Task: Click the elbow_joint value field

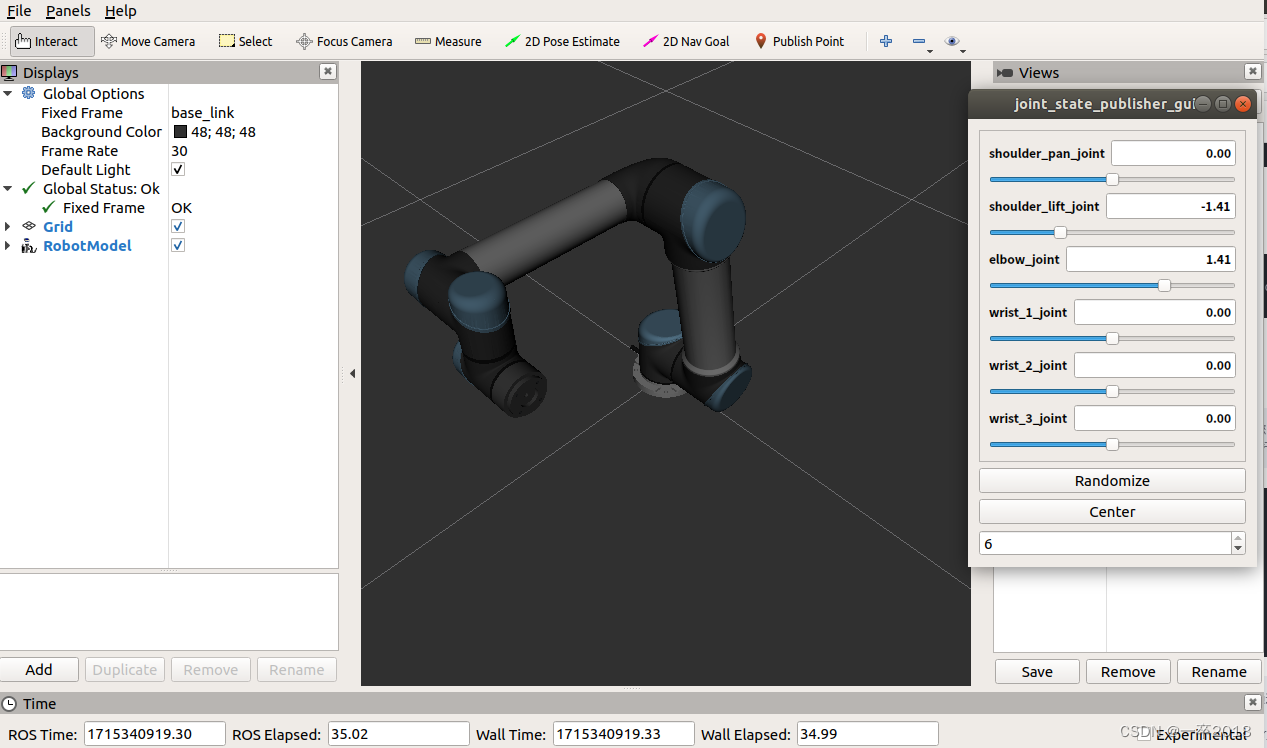Action: pos(1150,259)
